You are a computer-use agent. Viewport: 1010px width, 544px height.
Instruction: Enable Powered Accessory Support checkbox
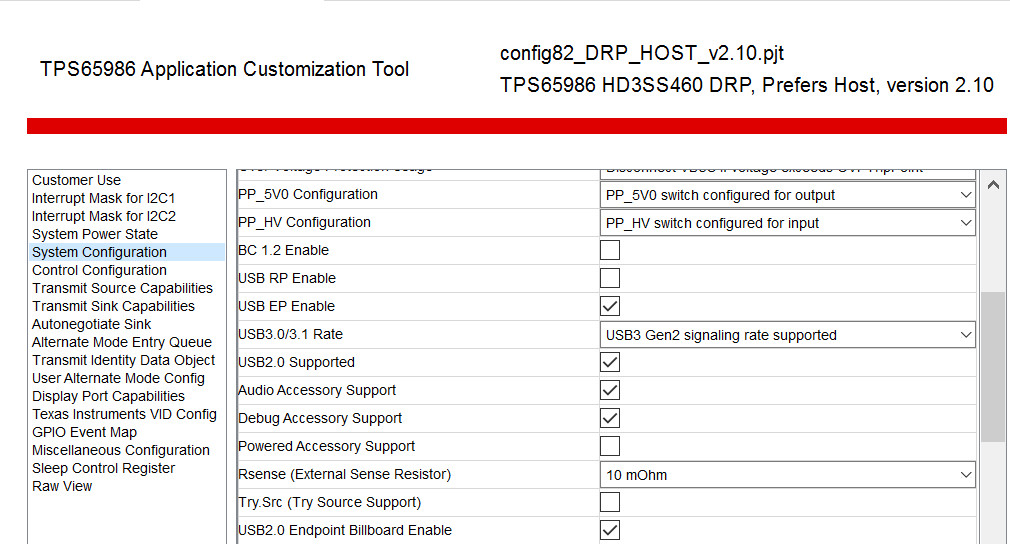pyautogui.click(x=609, y=446)
